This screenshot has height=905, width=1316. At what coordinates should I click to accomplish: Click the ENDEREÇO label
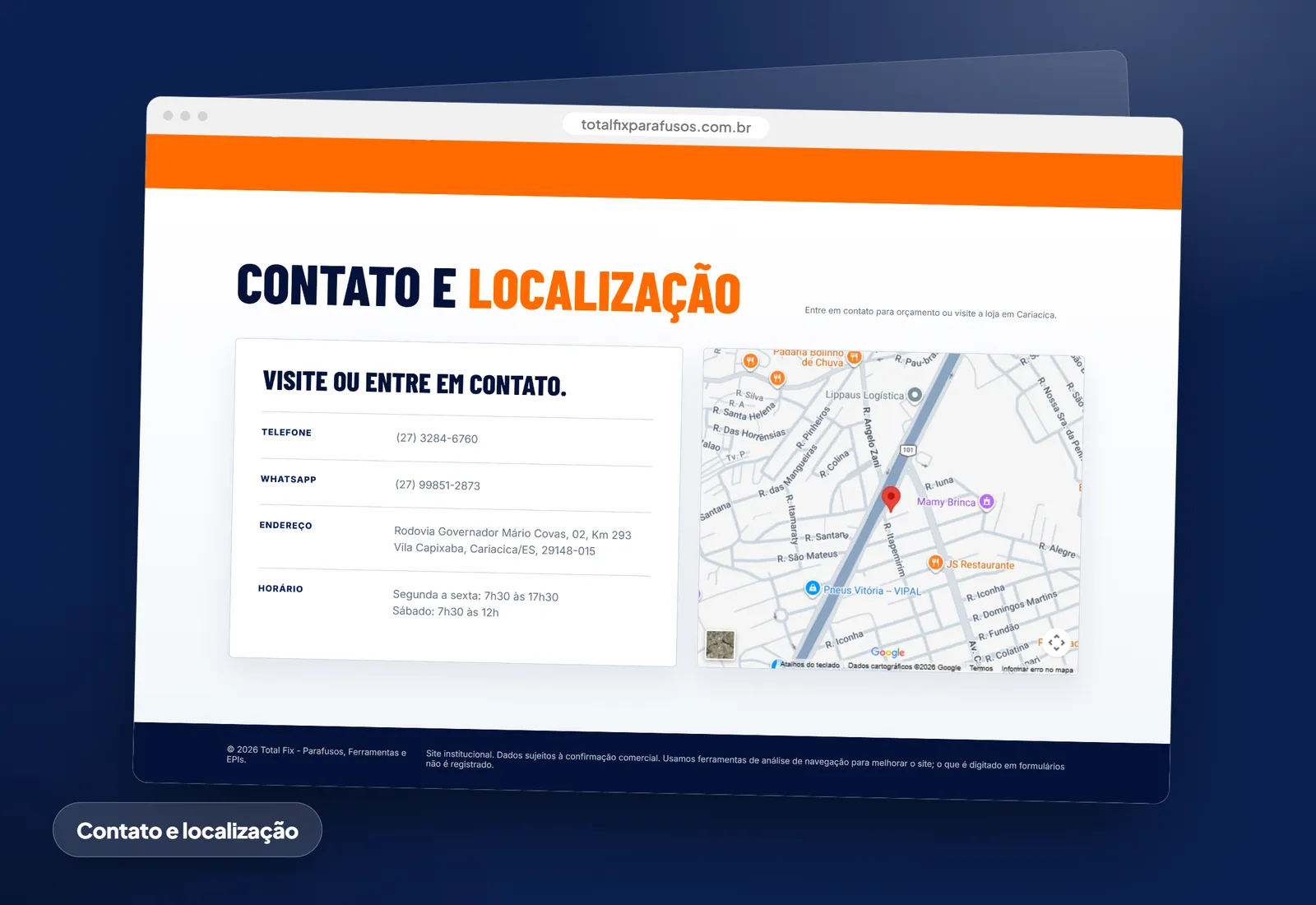click(285, 525)
